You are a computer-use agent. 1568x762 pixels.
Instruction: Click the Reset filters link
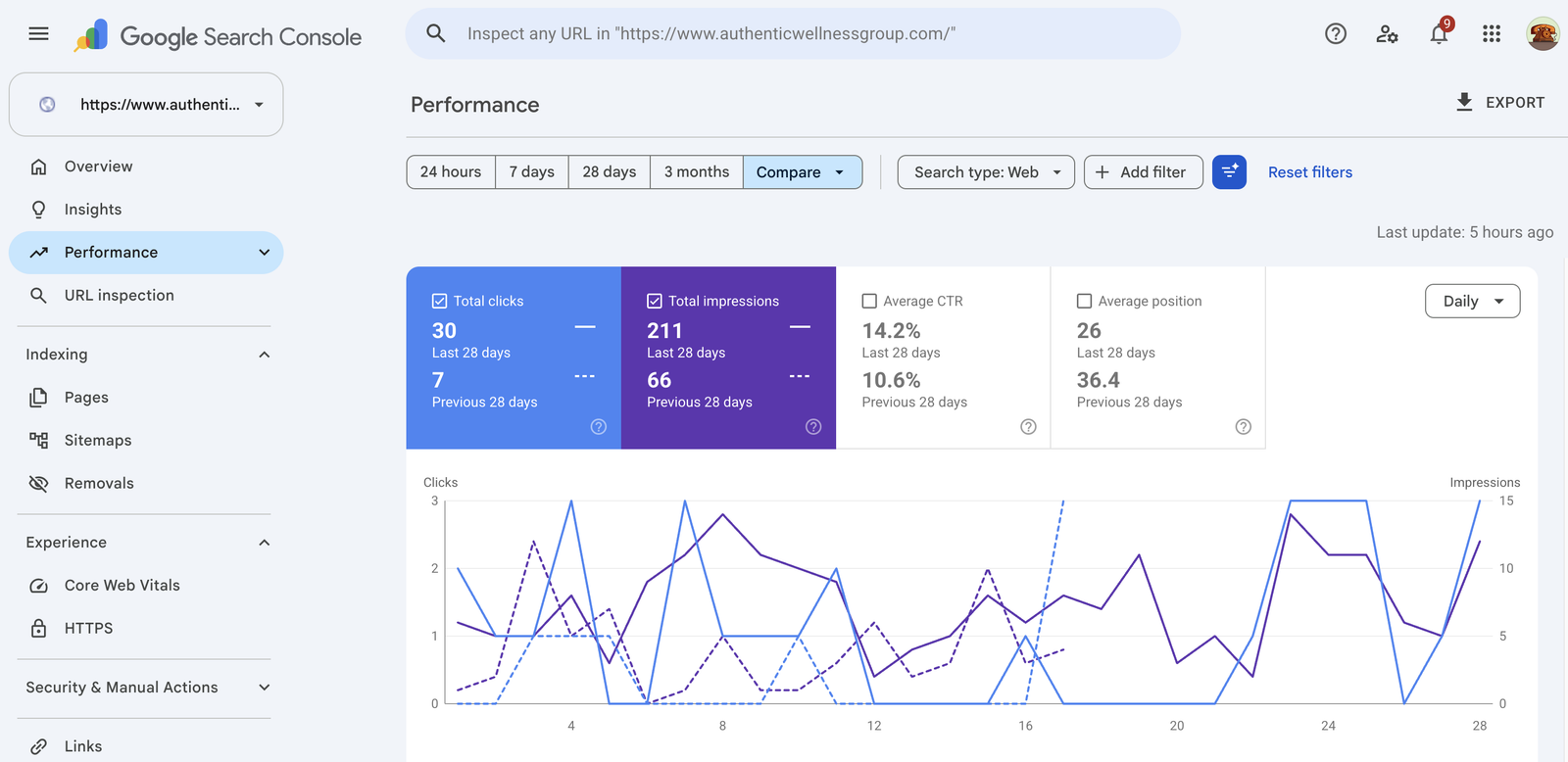(1310, 172)
